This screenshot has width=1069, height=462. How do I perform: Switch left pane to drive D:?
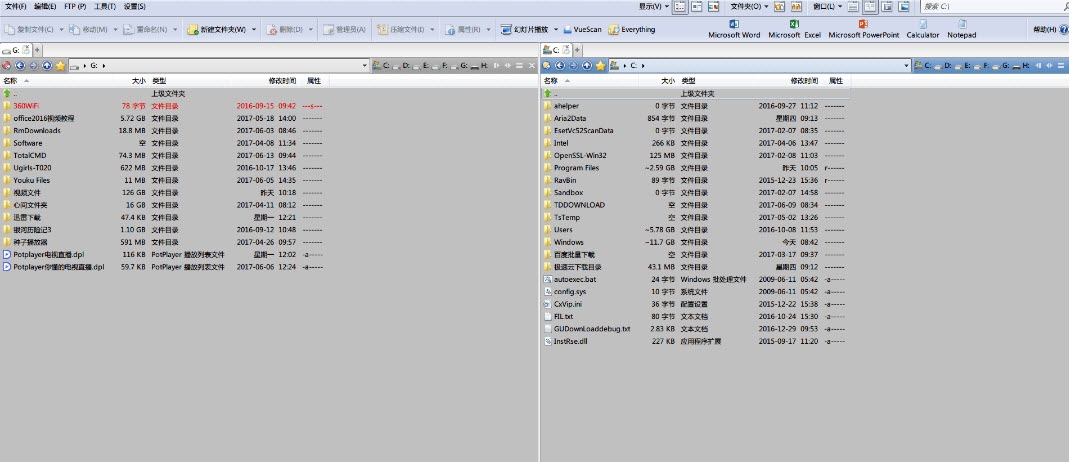tap(401, 66)
